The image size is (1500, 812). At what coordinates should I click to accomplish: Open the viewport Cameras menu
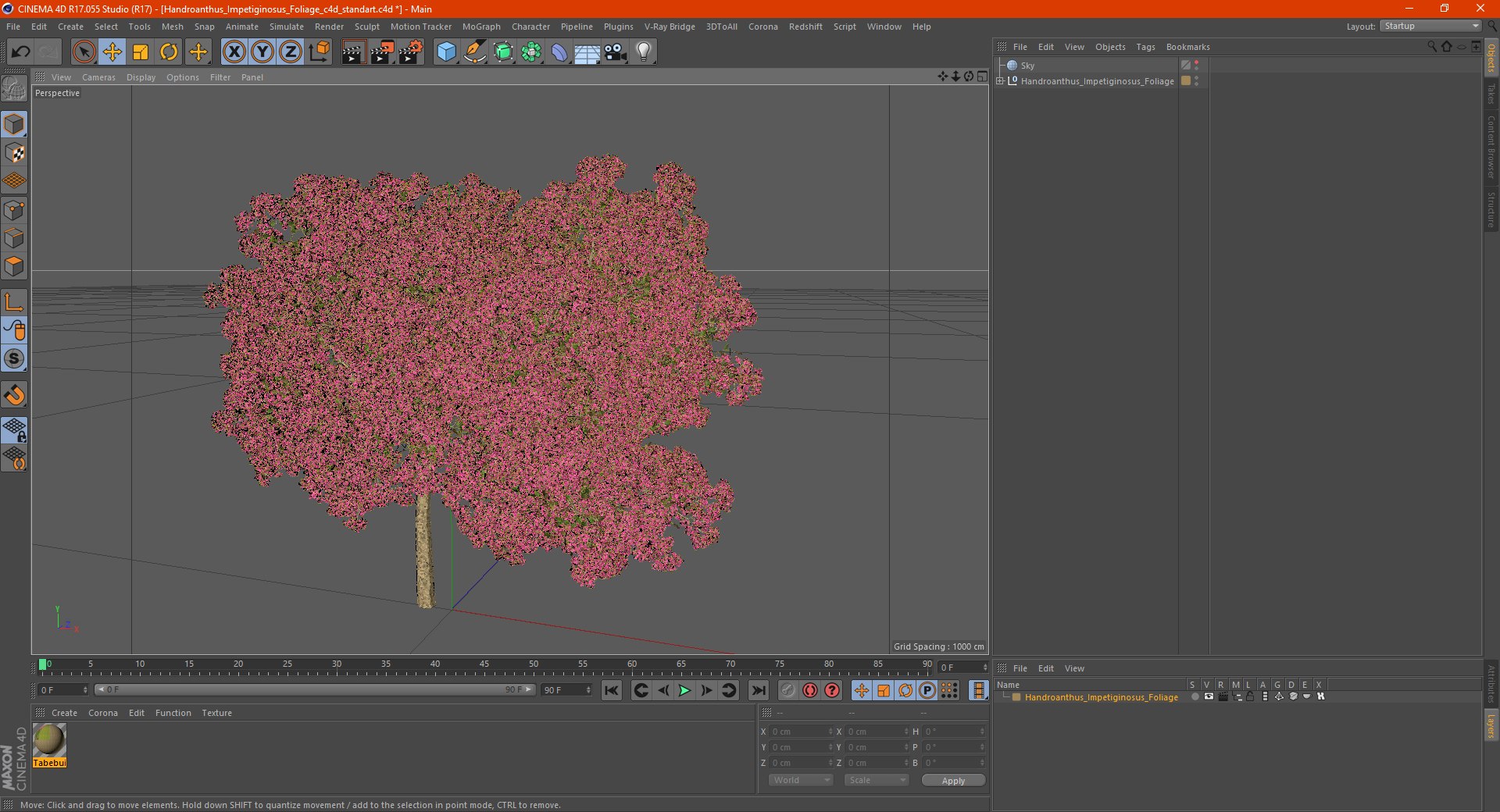click(98, 77)
